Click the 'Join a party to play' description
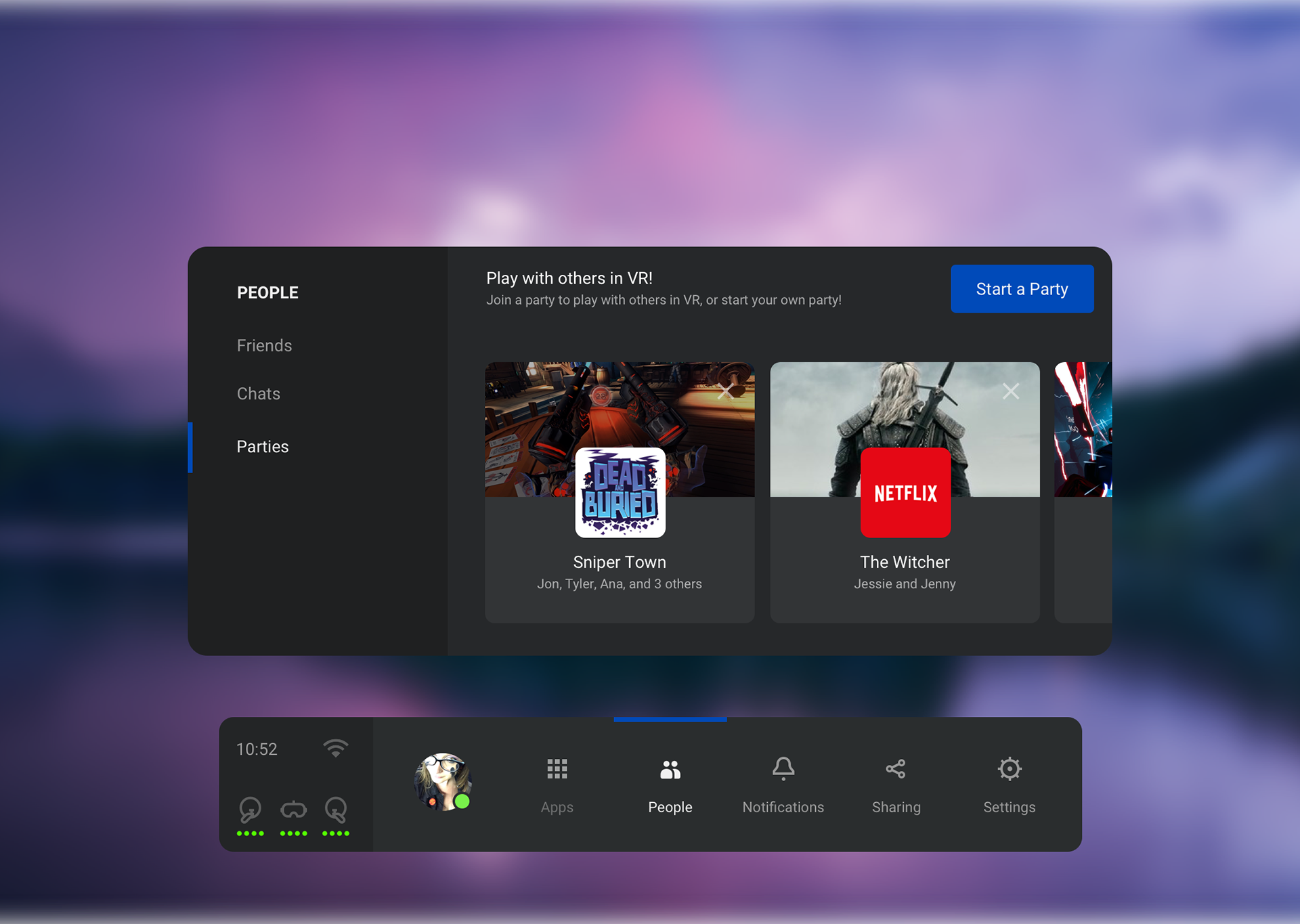Viewport: 1300px width, 924px height. click(664, 300)
